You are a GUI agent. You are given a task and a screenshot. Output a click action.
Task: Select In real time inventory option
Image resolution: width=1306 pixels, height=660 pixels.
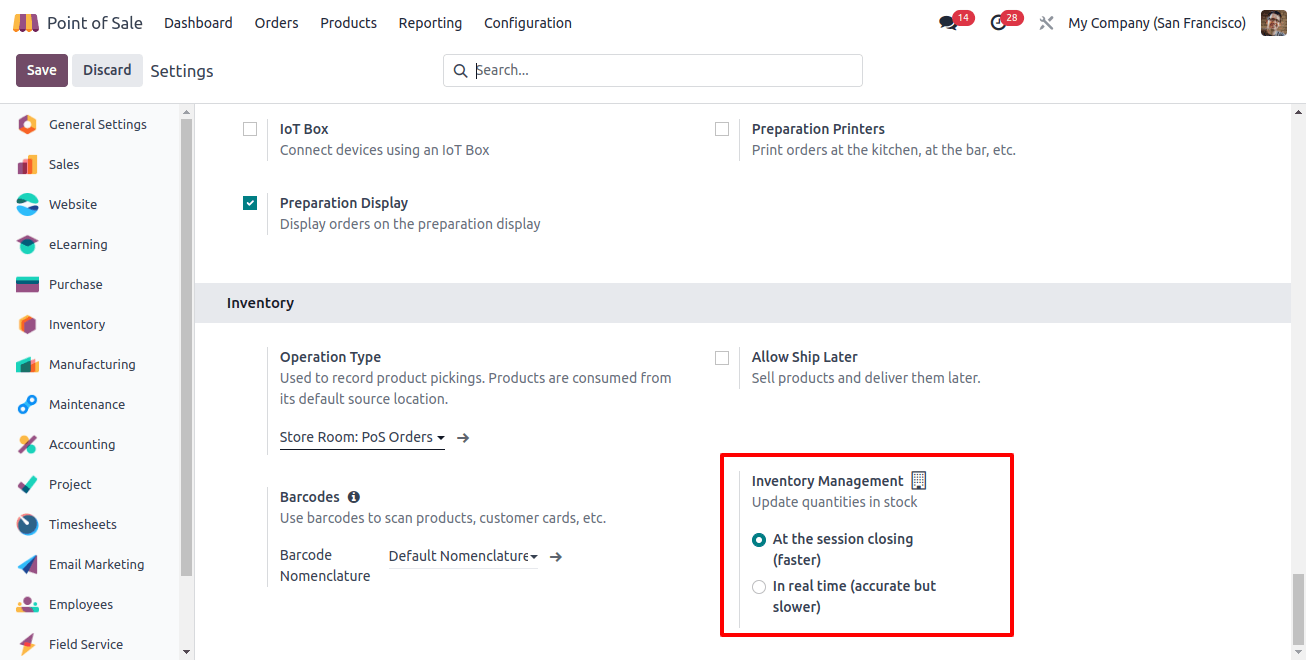(759, 587)
